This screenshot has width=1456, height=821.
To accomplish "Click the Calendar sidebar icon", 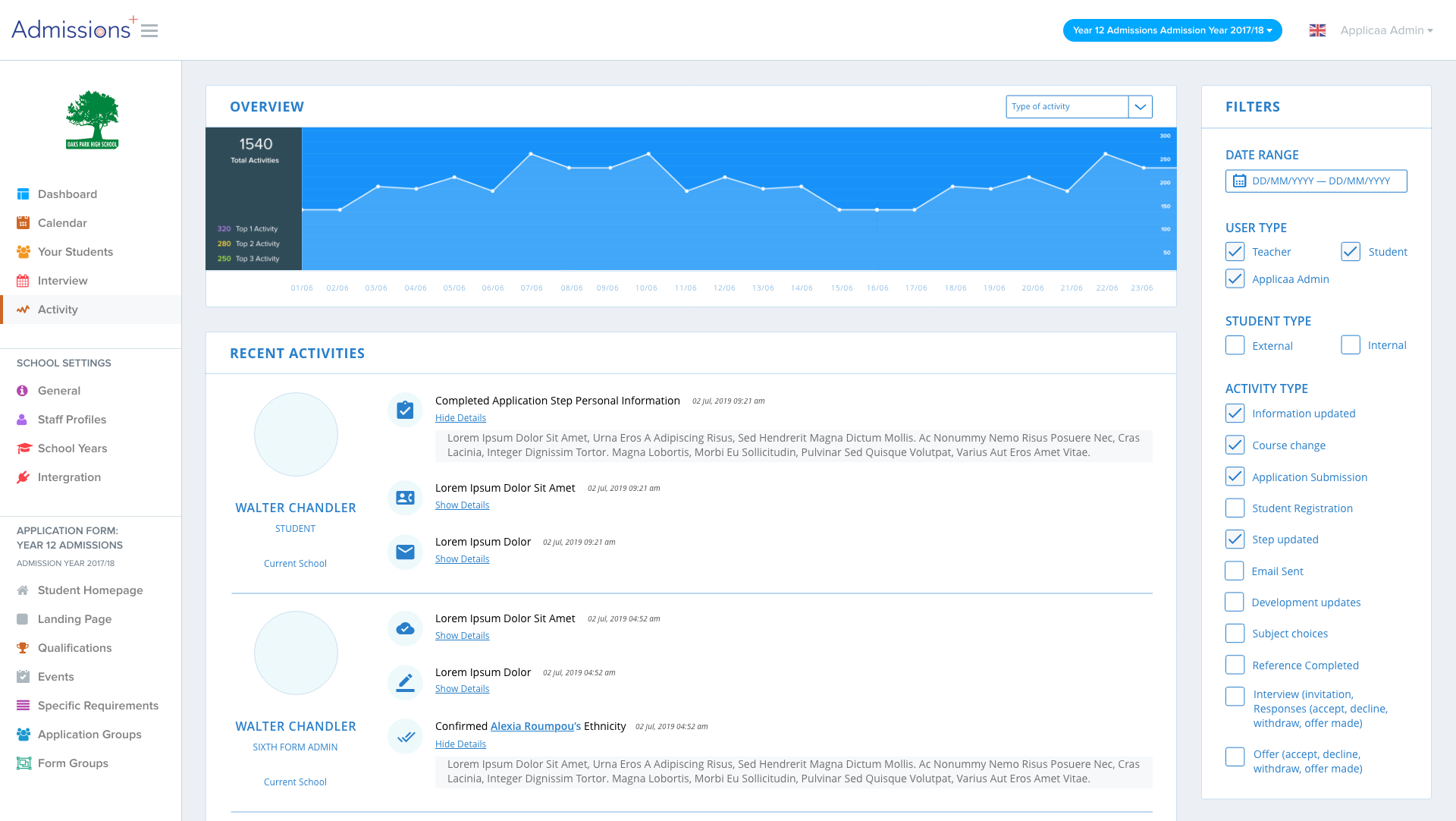I will coord(23,223).
